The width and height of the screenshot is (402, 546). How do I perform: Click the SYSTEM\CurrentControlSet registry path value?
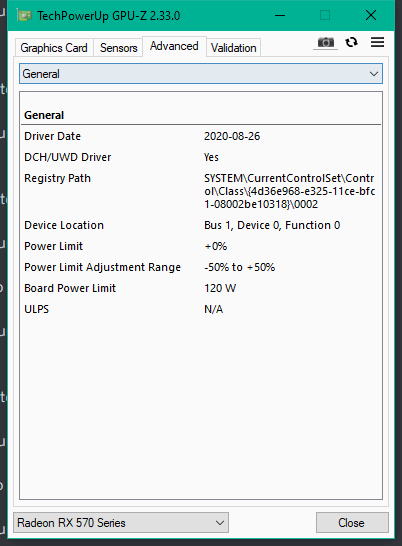click(x=289, y=191)
